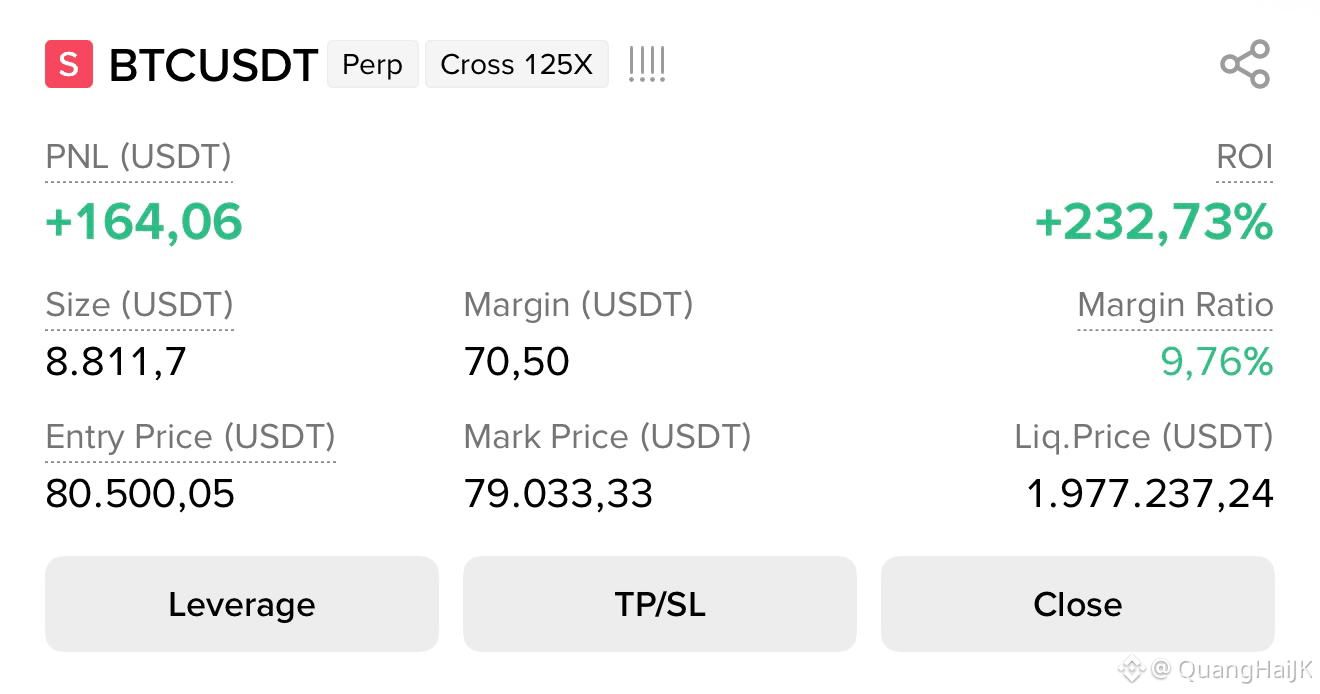1320x694 pixels.
Task: Tap the Size (USDT) label
Action: pyautogui.click(x=140, y=305)
